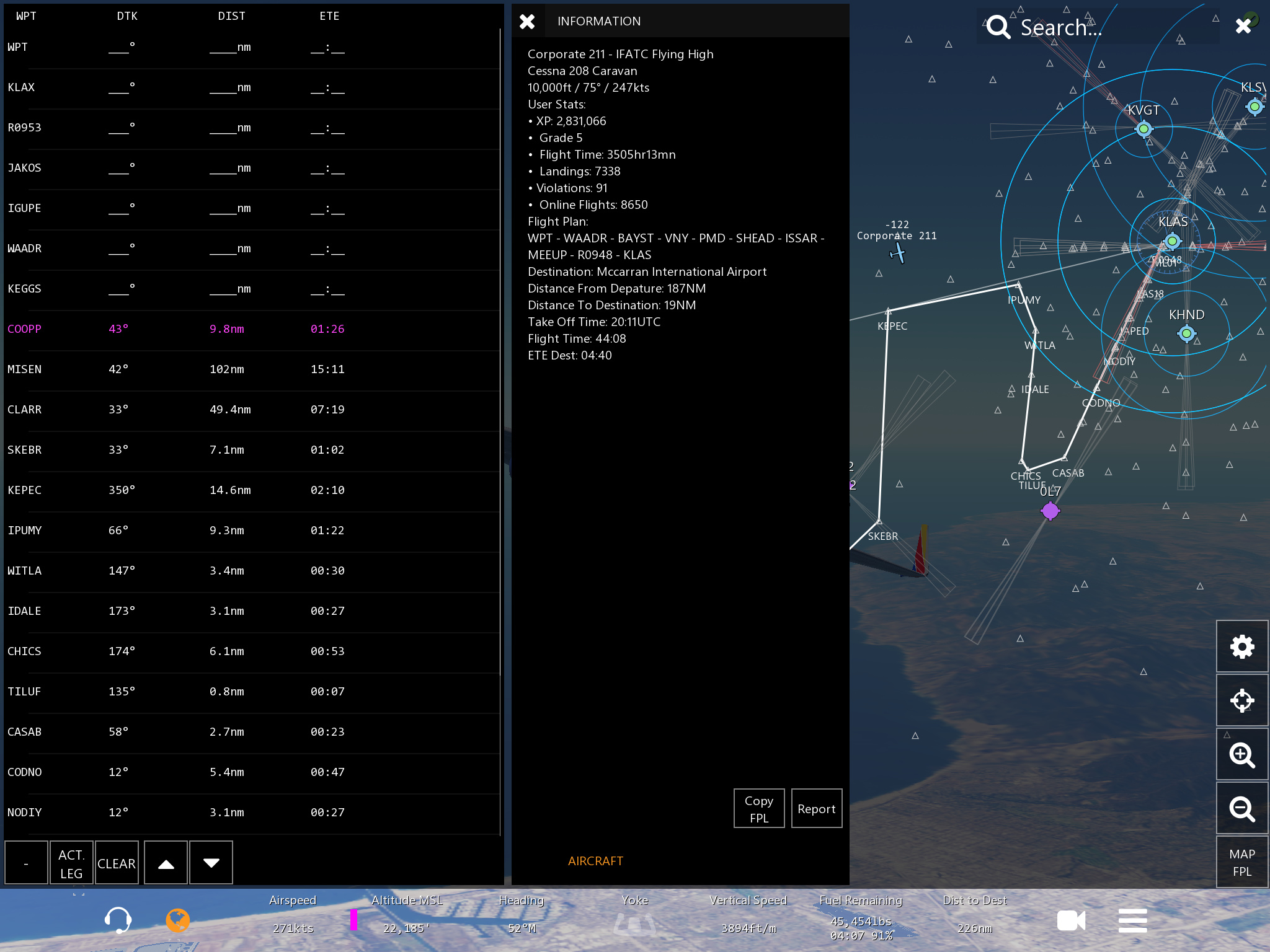Center map with crosshair icon

tap(1241, 701)
